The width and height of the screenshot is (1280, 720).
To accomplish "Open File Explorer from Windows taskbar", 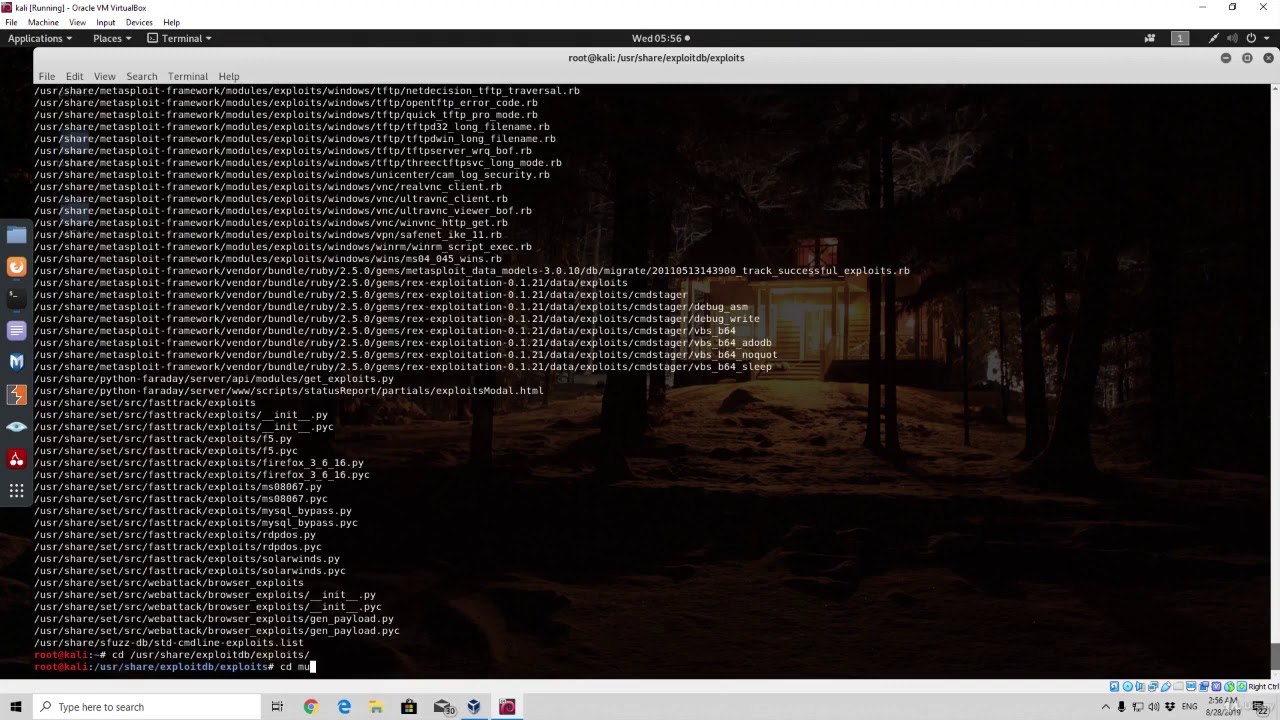I will point(376,707).
